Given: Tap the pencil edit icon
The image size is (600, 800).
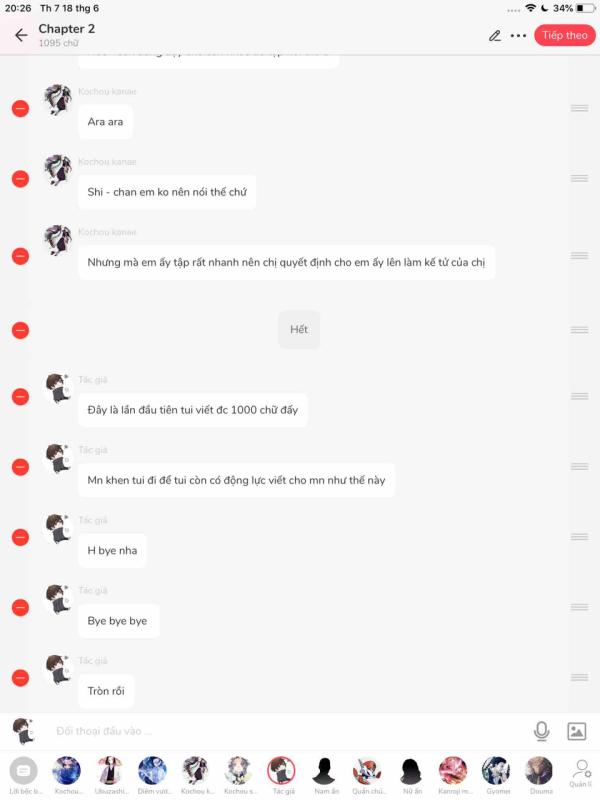Looking at the screenshot, I should point(494,36).
